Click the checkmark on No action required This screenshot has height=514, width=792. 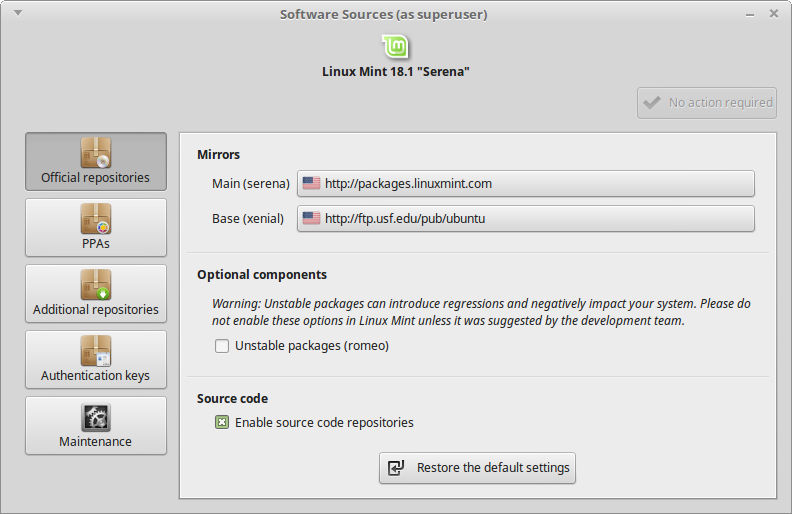click(652, 102)
